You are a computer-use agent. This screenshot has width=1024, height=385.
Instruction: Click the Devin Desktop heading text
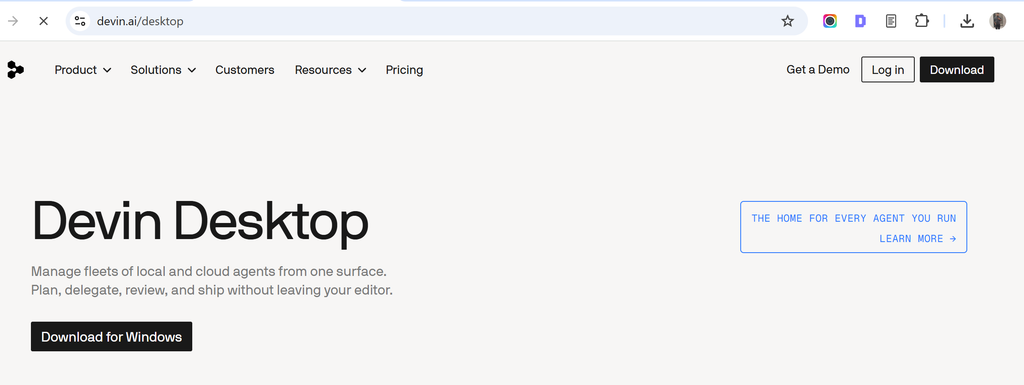coord(200,222)
